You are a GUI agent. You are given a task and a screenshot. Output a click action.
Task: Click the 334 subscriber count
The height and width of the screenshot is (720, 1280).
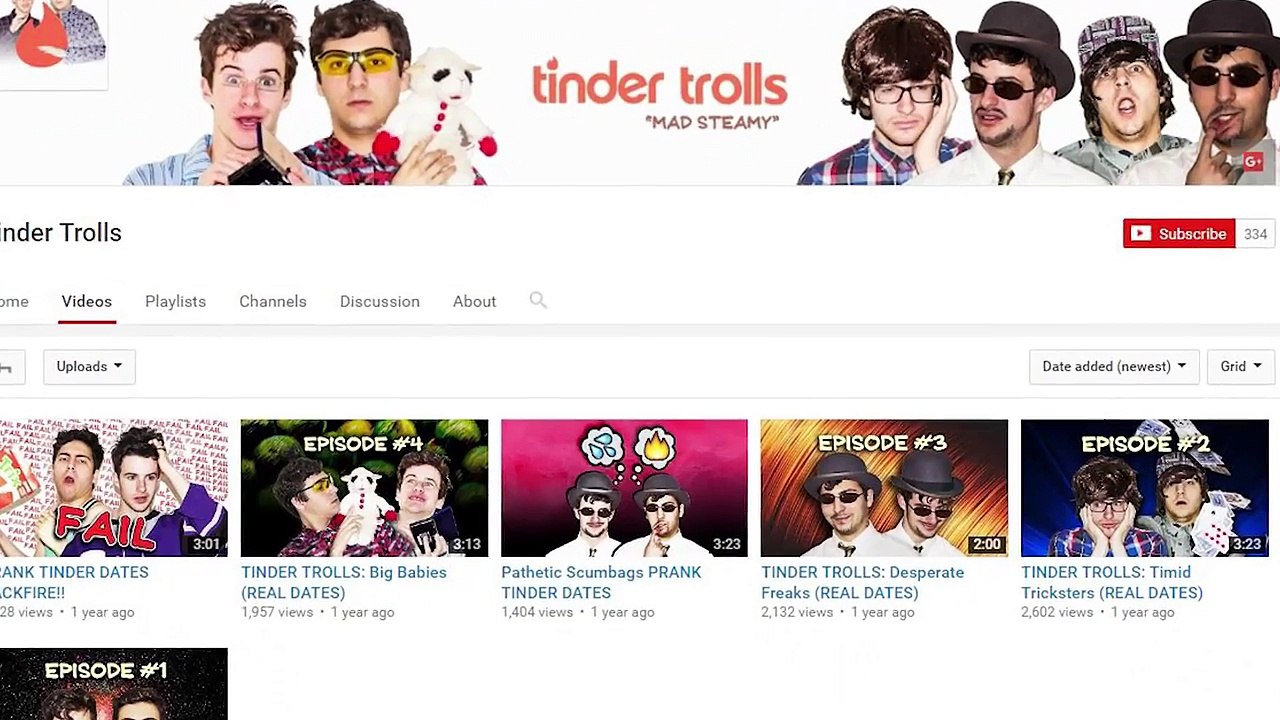pyautogui.click(x=1255, y=234)
